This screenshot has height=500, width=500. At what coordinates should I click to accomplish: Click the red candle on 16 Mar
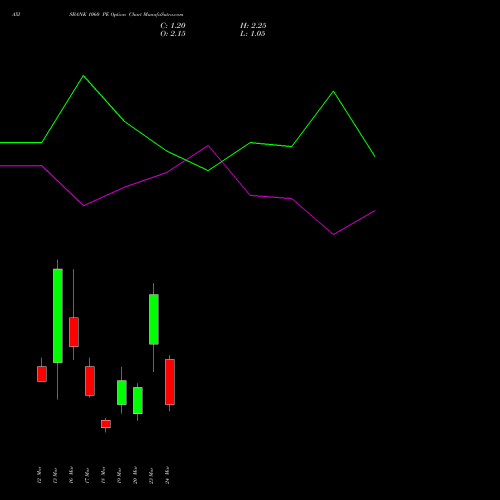pos(74,332)
